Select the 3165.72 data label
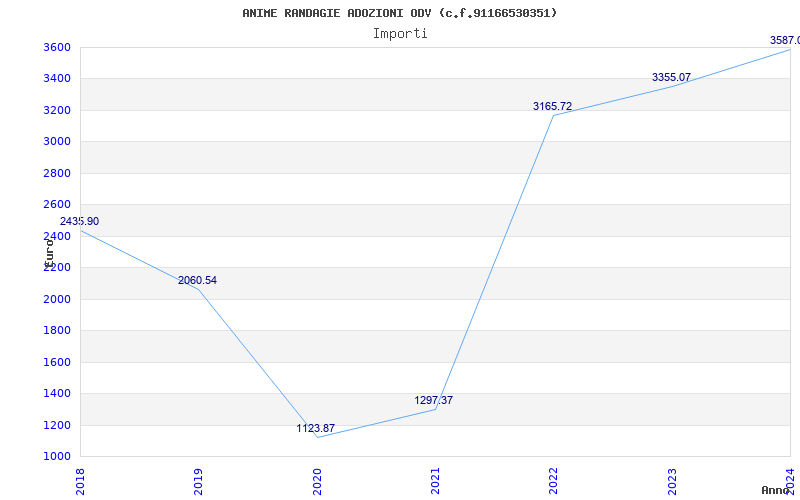 click(553, 106)
